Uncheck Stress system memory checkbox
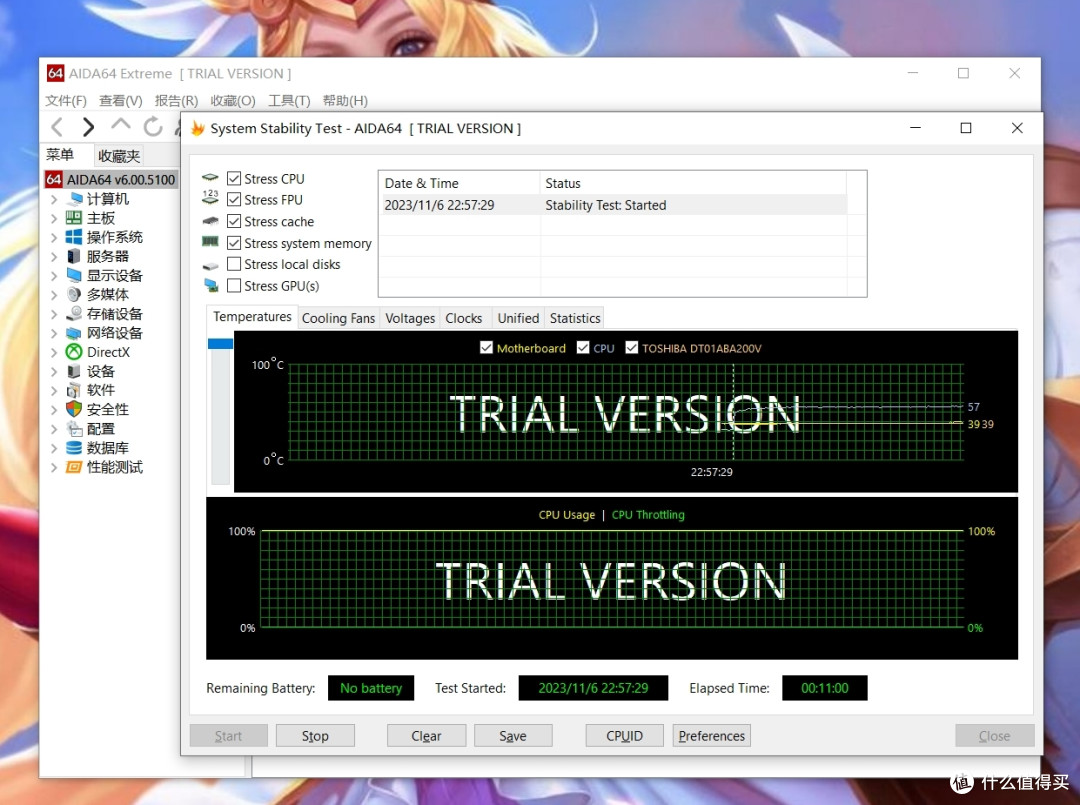1080x805 pixels. pyautogui.click(x=234, y=243)
